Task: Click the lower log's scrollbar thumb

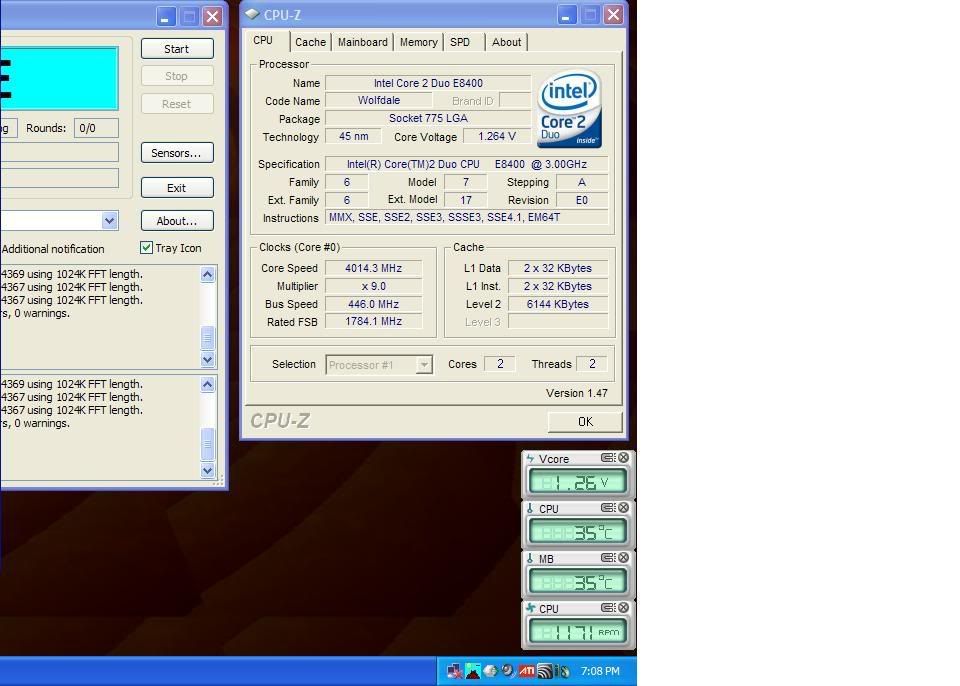Action: 208,444
